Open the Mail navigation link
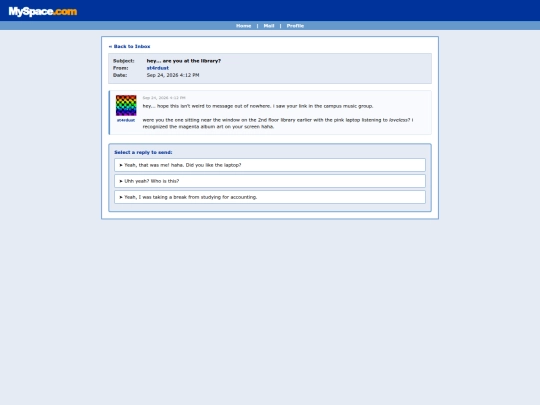The width and height of the screenshot is (540, 405). (269, 26)
